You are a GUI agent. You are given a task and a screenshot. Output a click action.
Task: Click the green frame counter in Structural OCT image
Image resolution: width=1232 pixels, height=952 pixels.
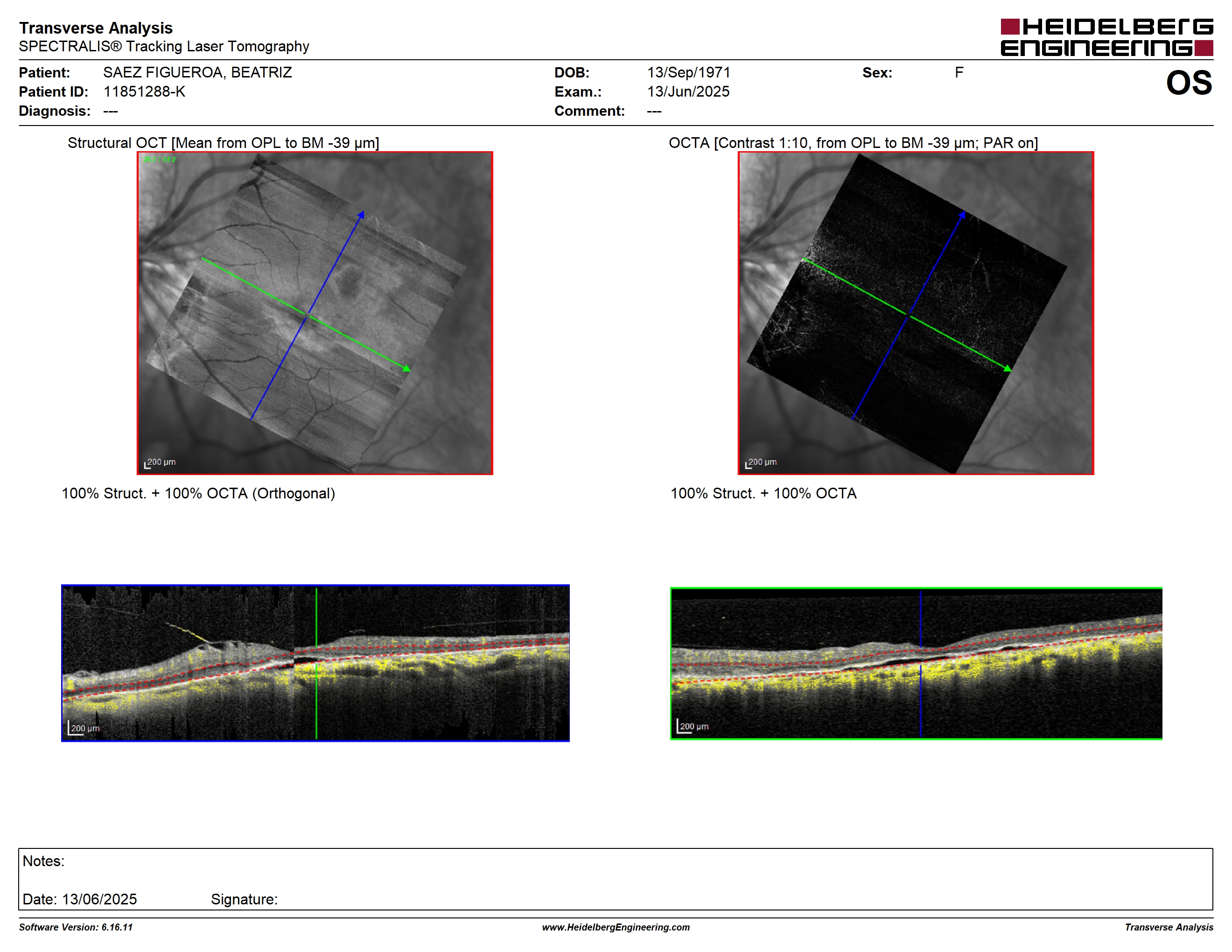coord(160,160)
